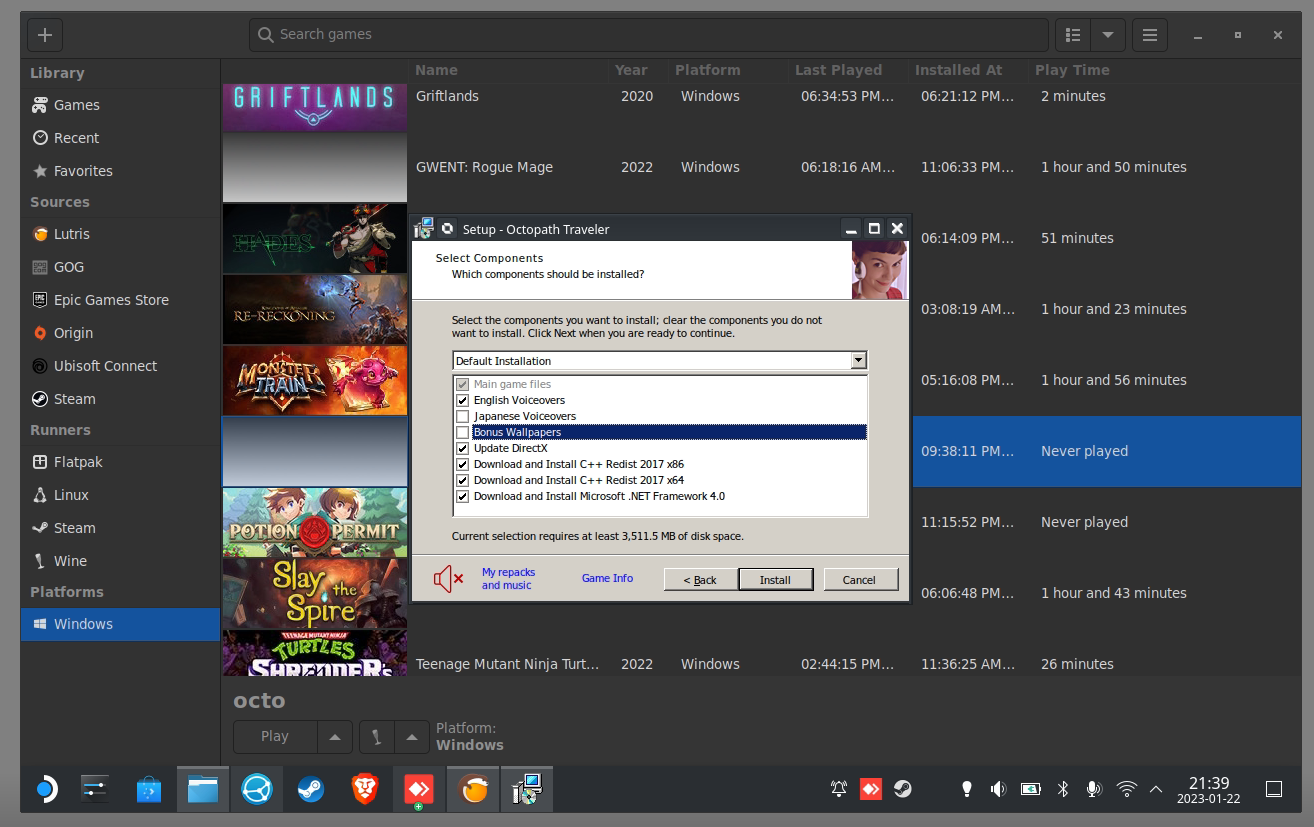
Task: Click Teenage Mutant Ninja Turtles row name
Action: (507, 664)
